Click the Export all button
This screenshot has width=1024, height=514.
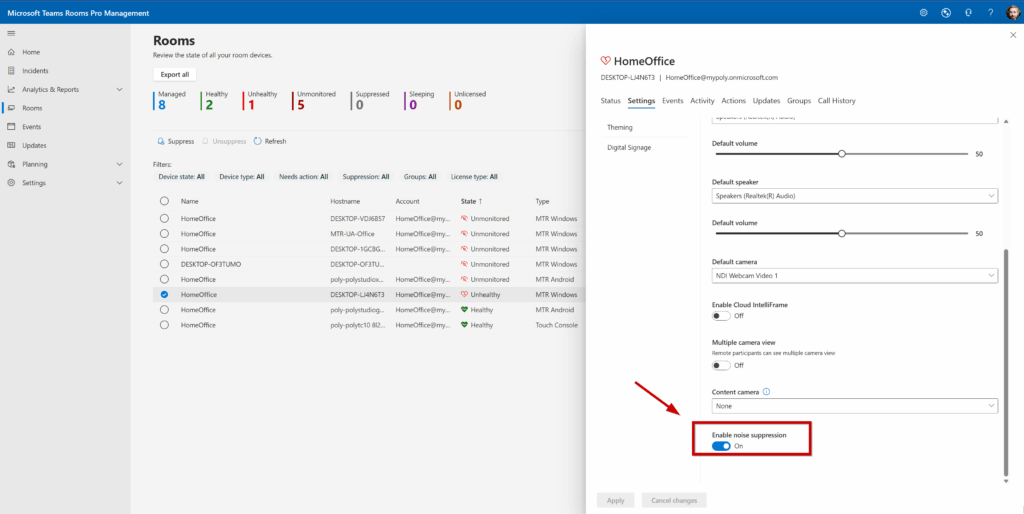click(175, 74)
